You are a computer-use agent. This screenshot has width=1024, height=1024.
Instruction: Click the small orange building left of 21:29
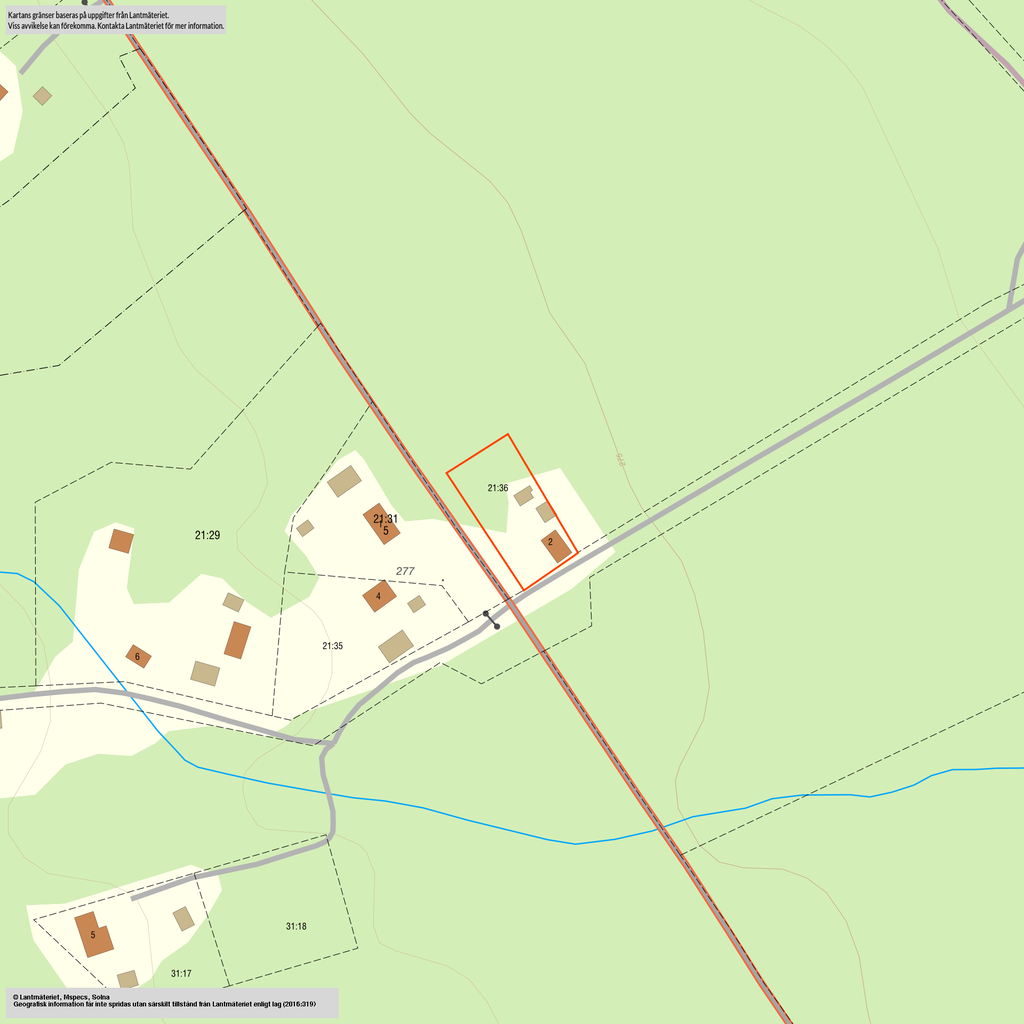click(121, 541)
